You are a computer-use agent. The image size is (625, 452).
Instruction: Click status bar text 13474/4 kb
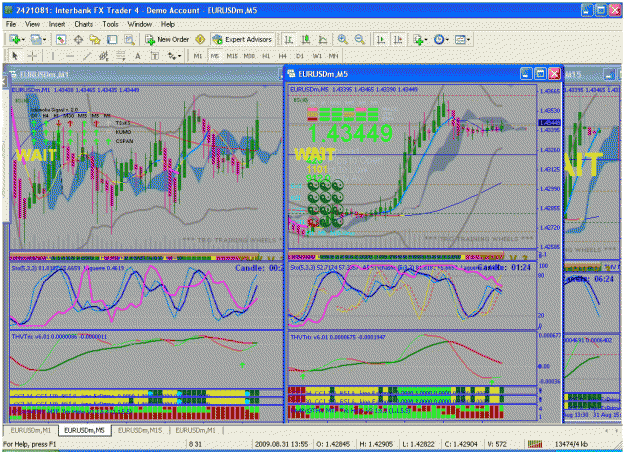[571, 444]
